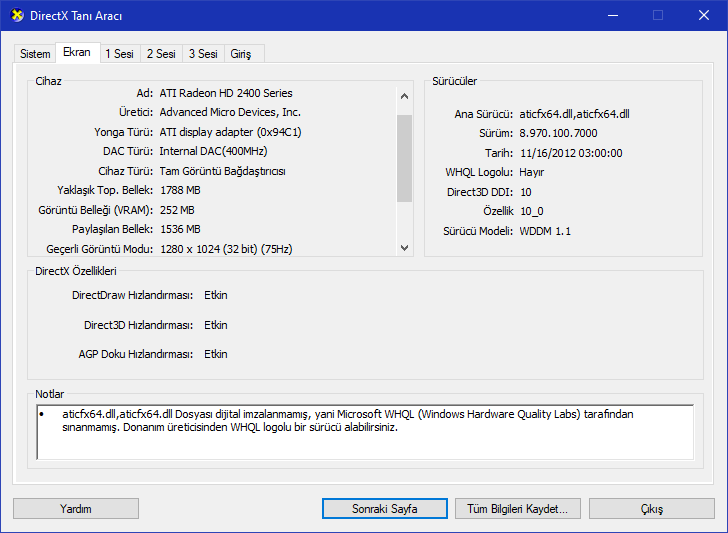Click the Advanced Micro Devices, Inc. value
Viewport: 728px width, 533px height.
click(x=230, y=112)
